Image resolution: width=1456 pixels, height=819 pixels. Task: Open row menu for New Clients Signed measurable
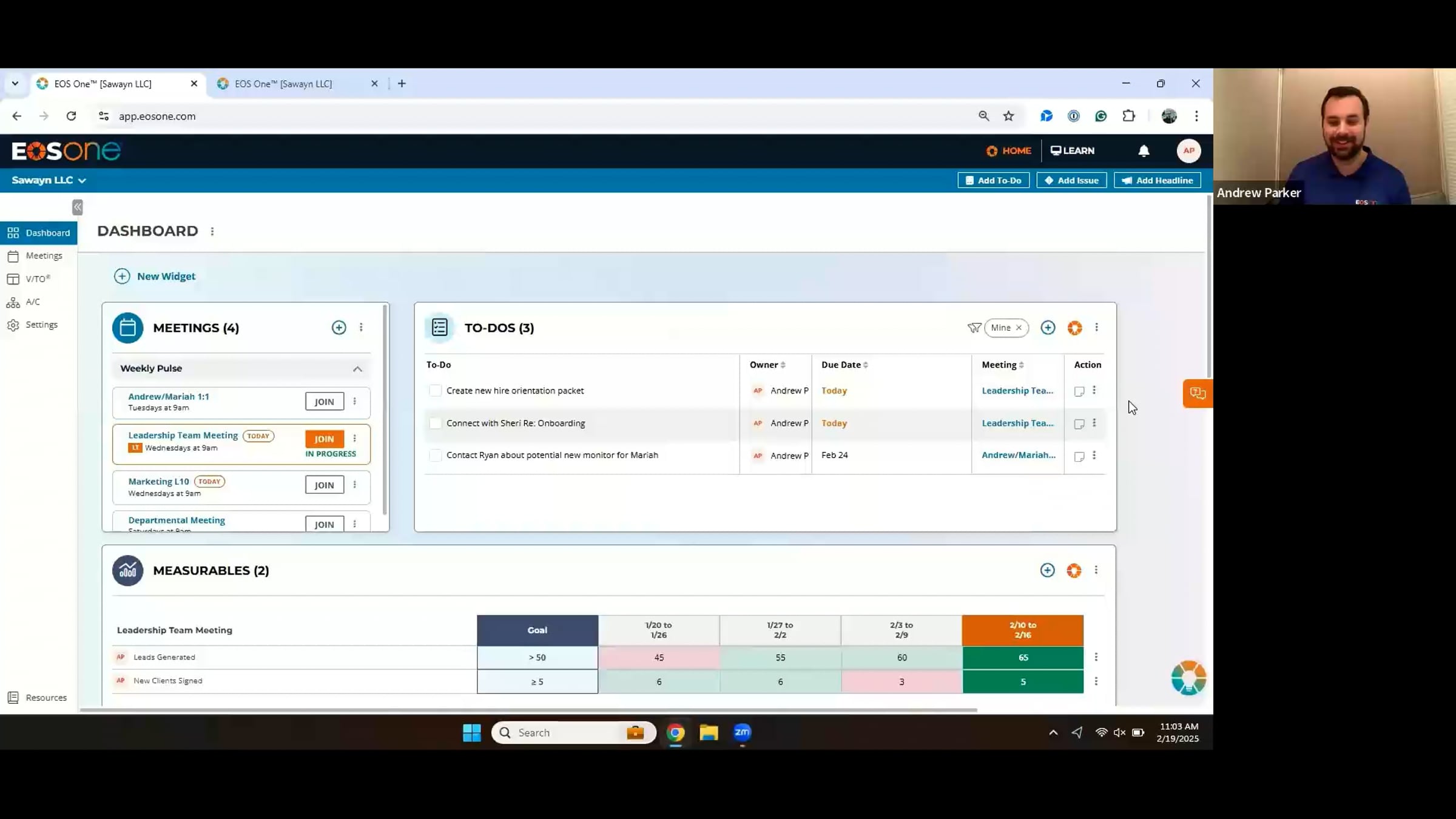1096,681
